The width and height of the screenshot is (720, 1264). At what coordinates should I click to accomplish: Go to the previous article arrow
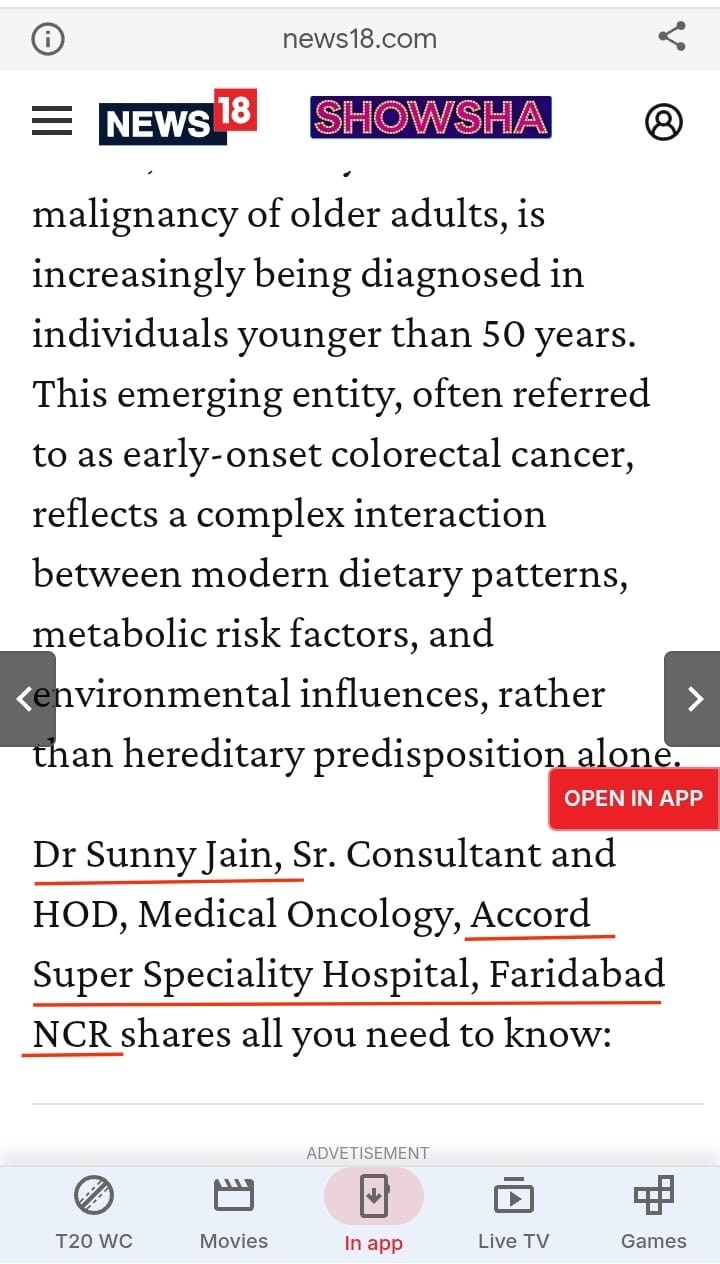pyautogui.click(x=26, y=698)
